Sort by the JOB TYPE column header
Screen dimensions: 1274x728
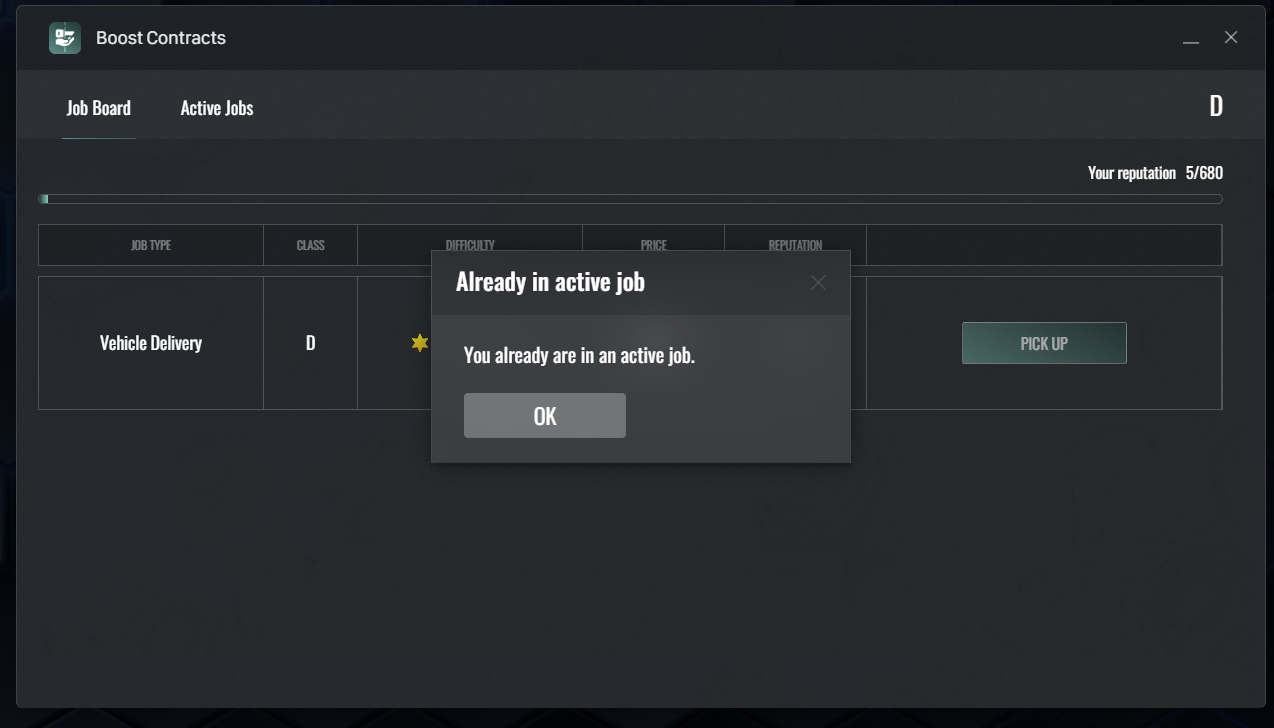(150, 244)
